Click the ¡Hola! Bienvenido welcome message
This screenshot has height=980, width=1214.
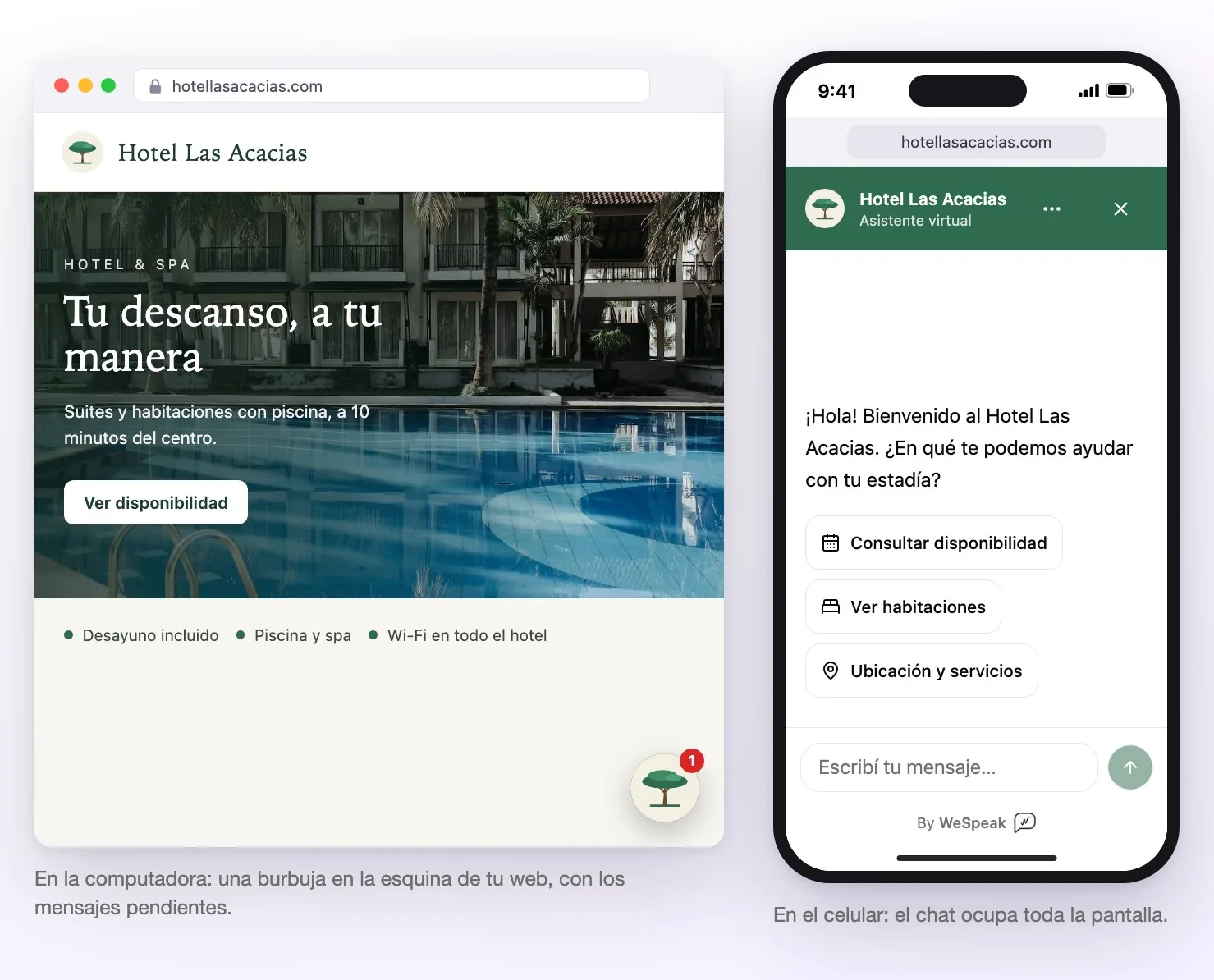coord(969,447)
